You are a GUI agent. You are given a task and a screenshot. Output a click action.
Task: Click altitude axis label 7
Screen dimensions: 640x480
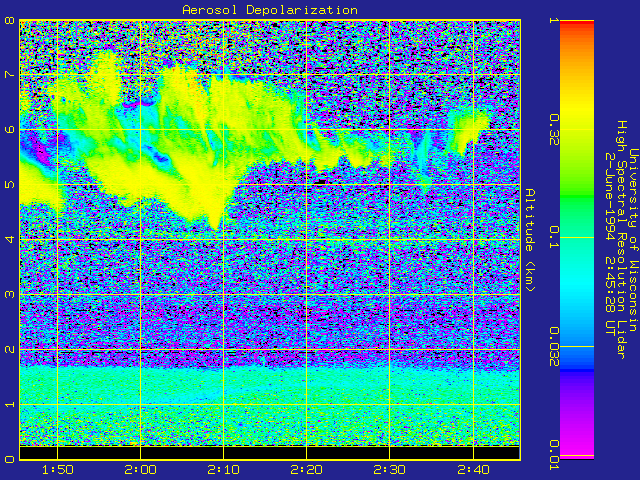[x=10, y=75]
